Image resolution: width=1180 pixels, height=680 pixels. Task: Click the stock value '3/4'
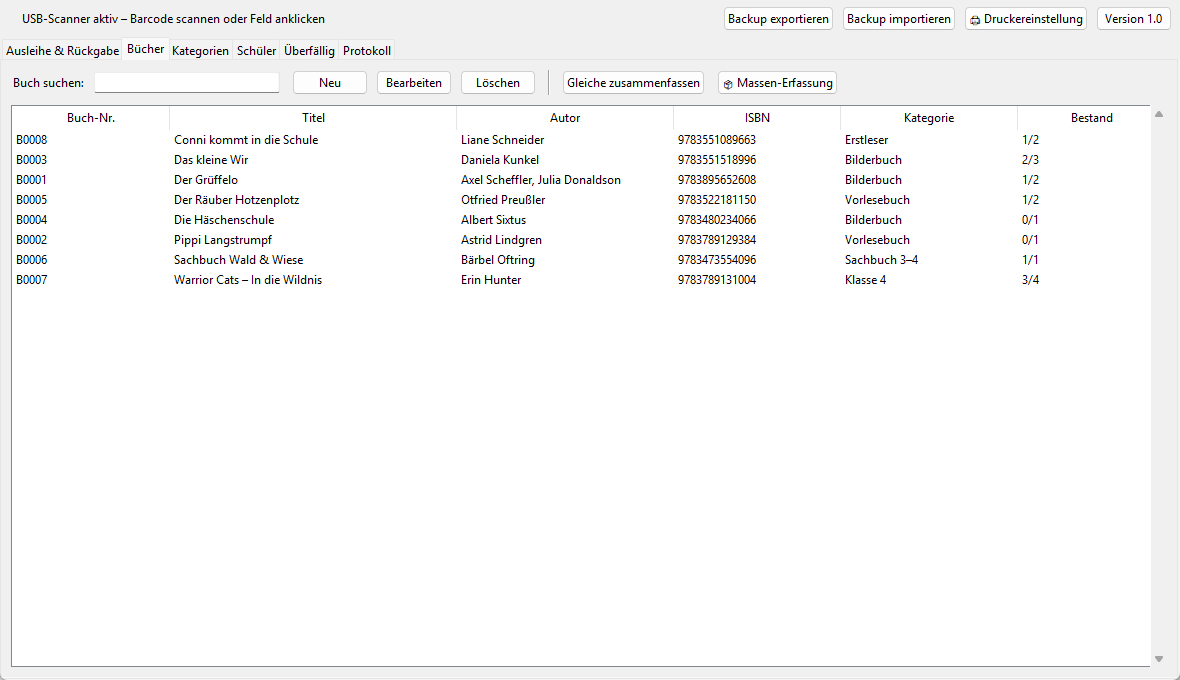(1030, 279)
